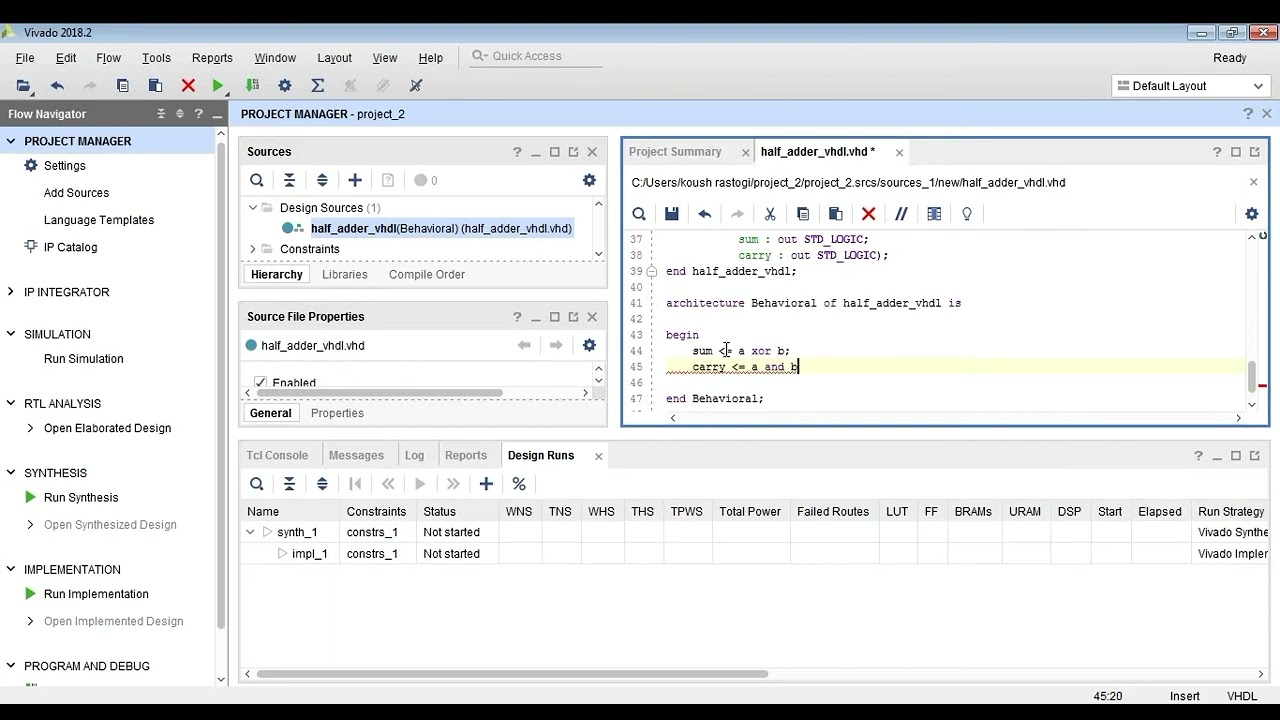Toggle the Enabled checkbox

pos(261,383)
